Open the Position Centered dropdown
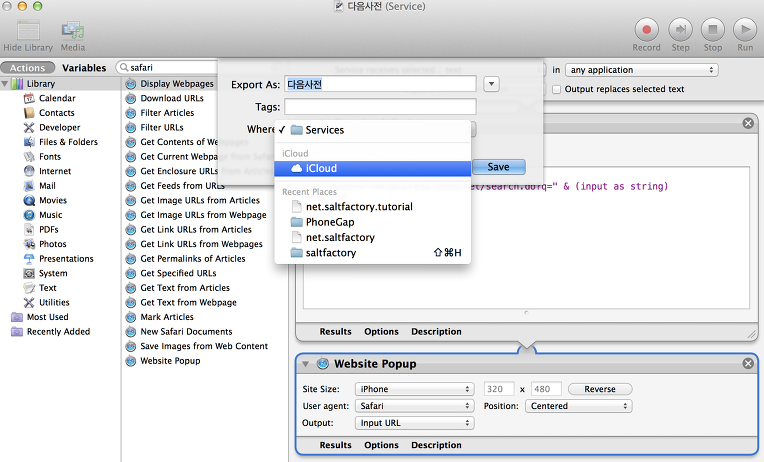The height and width of the screenshot is (462, 764). 578,406
